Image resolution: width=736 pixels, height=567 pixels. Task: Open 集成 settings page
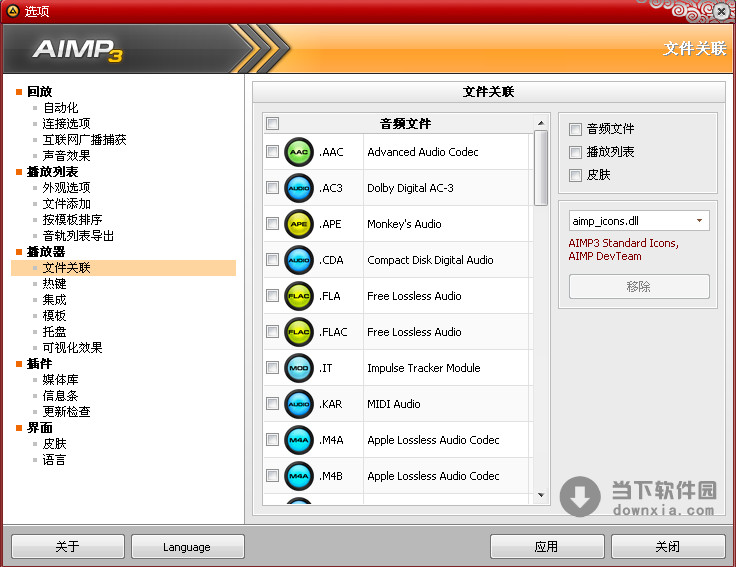[54, 299]
